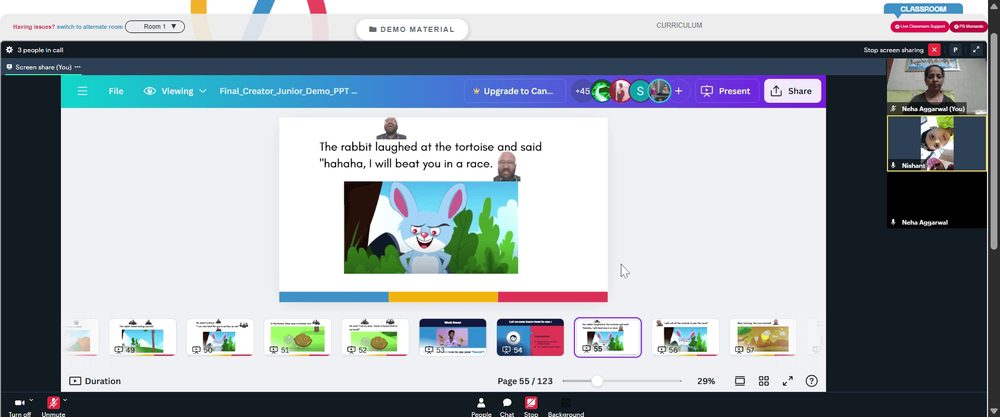Click the page scrollbar down arrow
The height and width of the screenshot is (417, 1000).
pyautogui.click(x=994, y=411)
